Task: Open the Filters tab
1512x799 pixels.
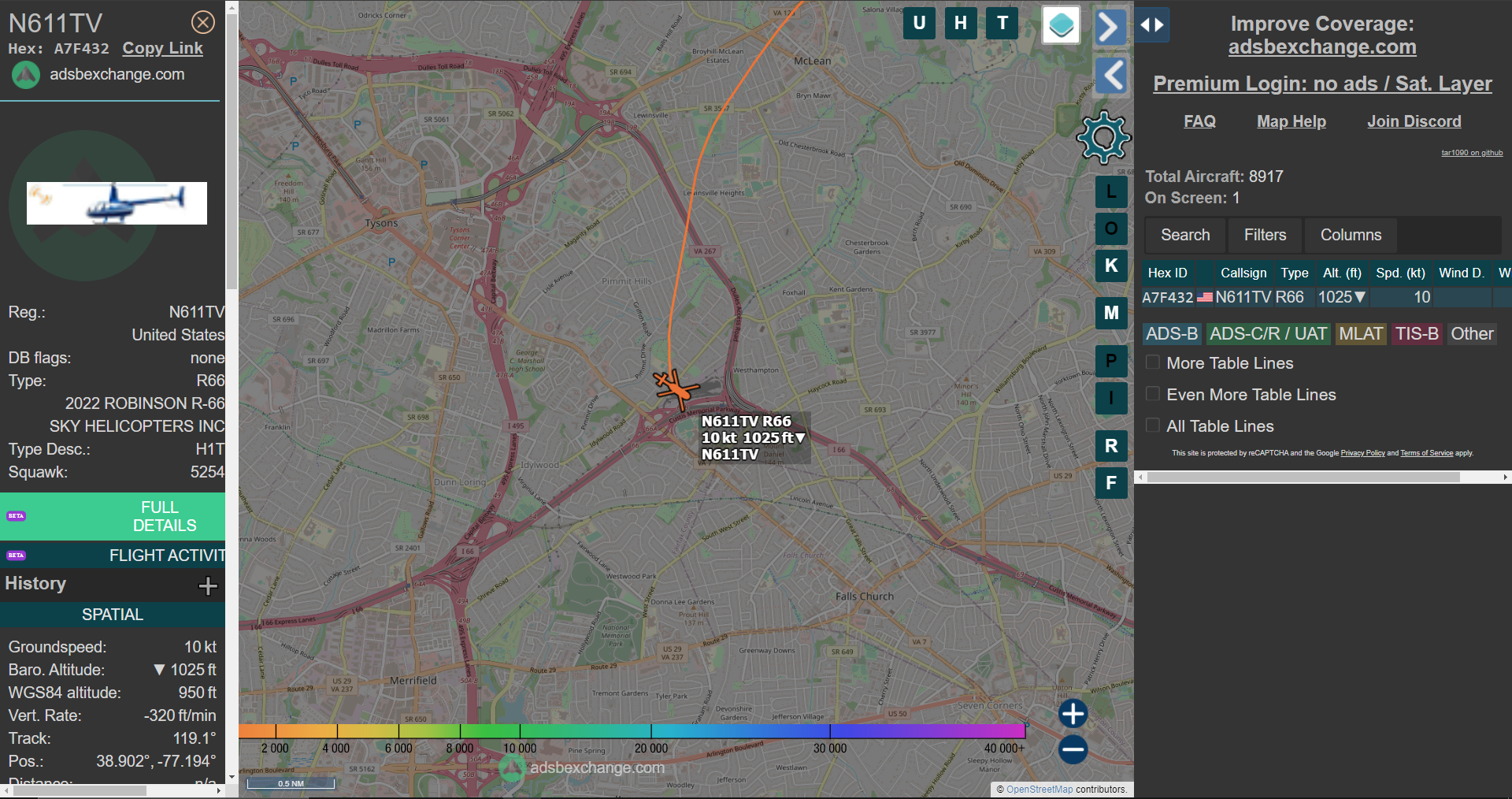Action: 1265,235
